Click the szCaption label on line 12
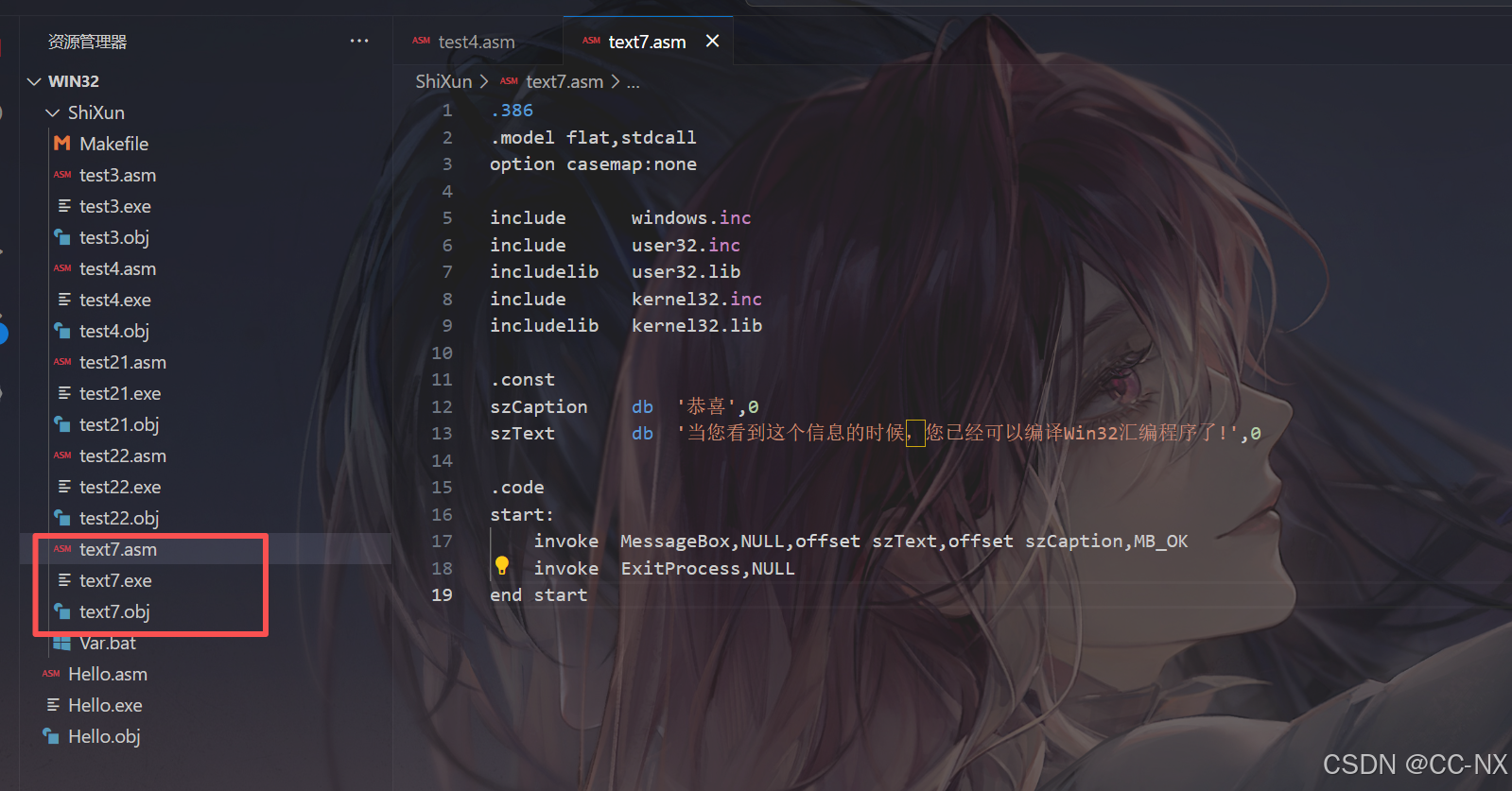The height and width of the screenshot is (791, 1512). pos(538,406)
